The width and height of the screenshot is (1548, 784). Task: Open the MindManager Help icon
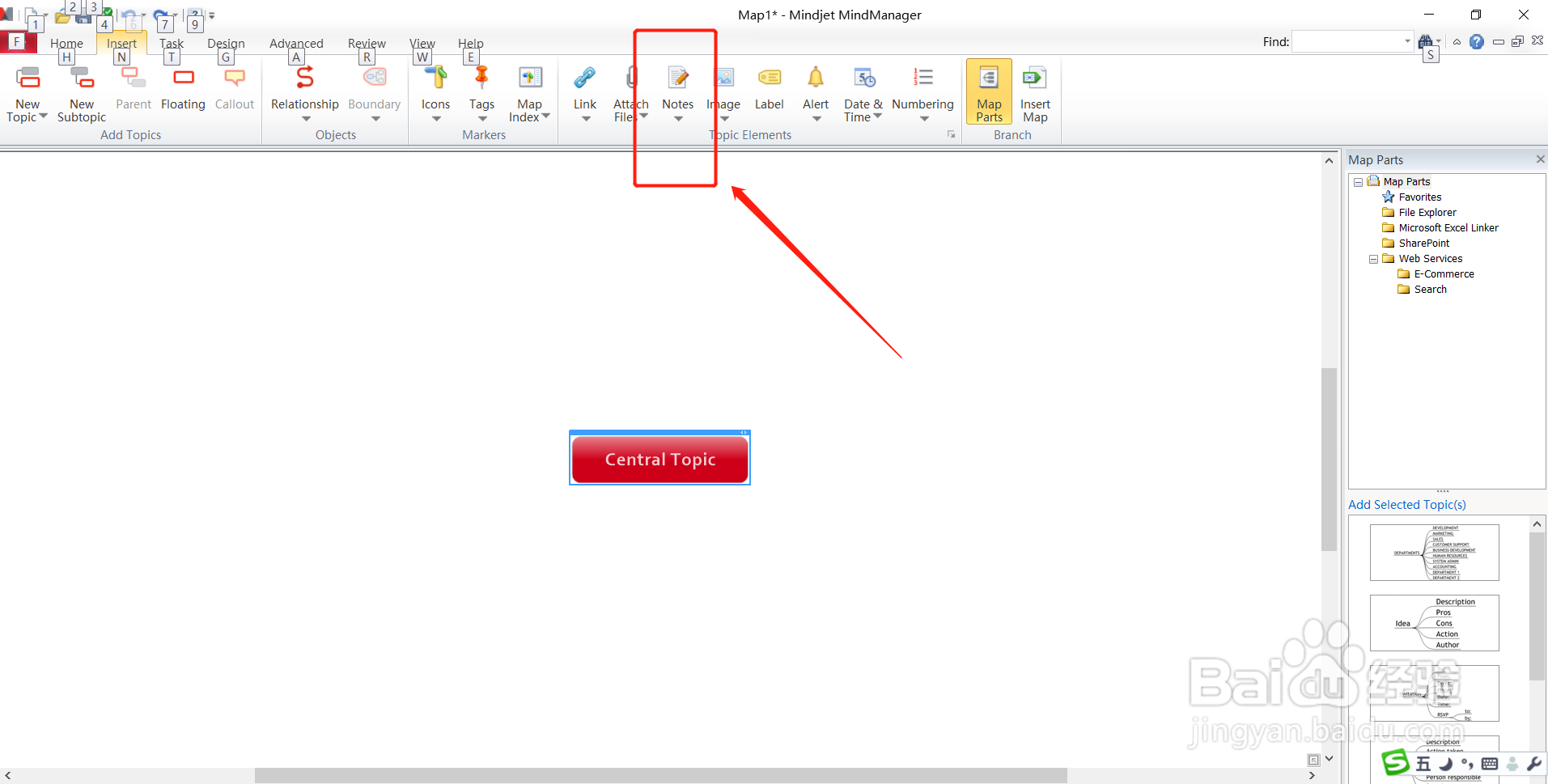click(1477, 41)
